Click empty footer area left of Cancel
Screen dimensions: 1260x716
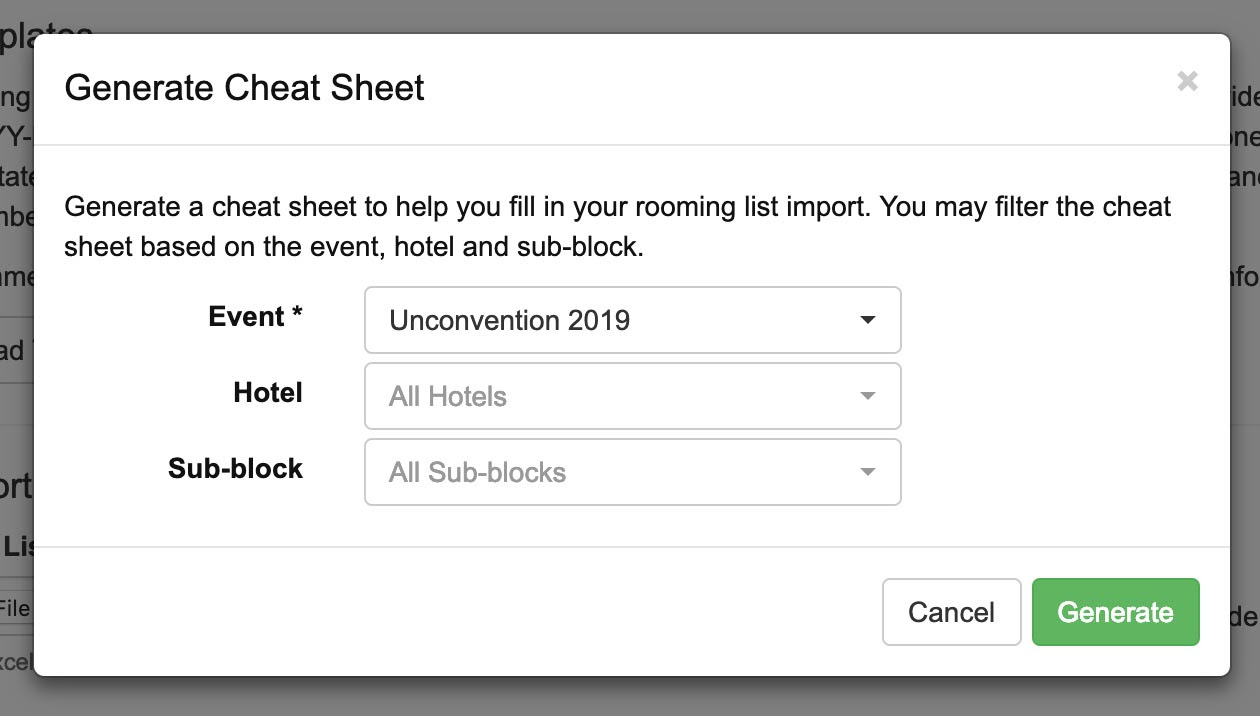460,612
